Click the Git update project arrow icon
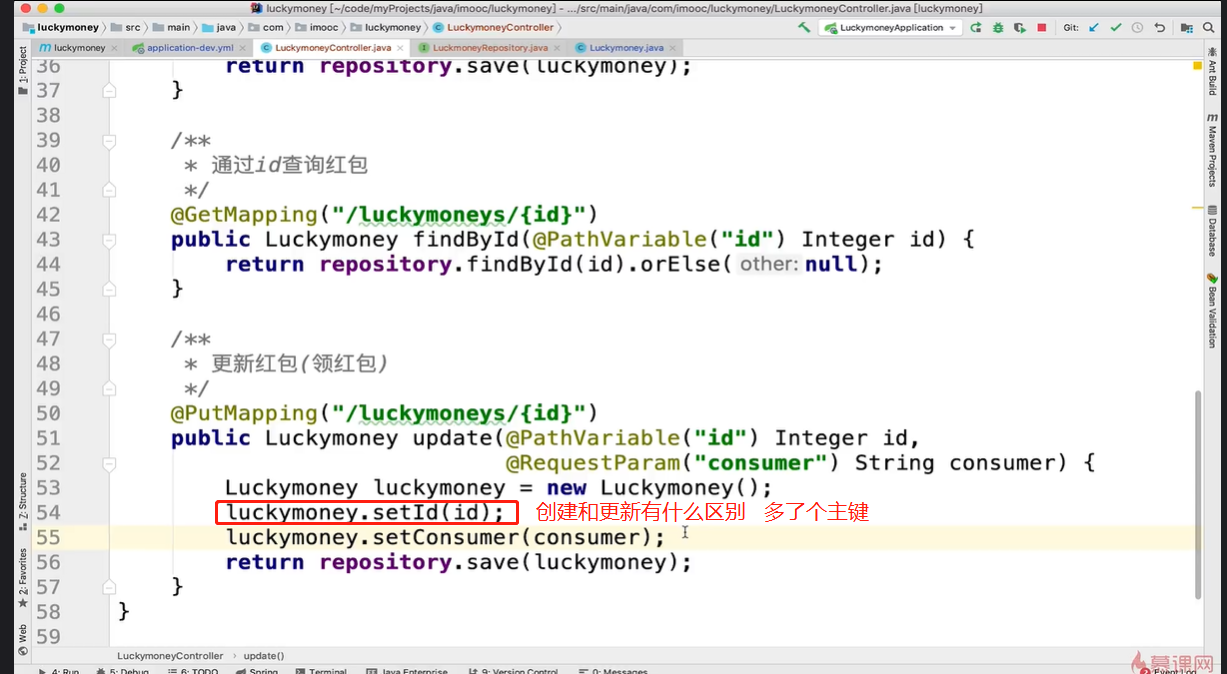Viewport: 1227px width, 674px height. [x=1094, y=28]
